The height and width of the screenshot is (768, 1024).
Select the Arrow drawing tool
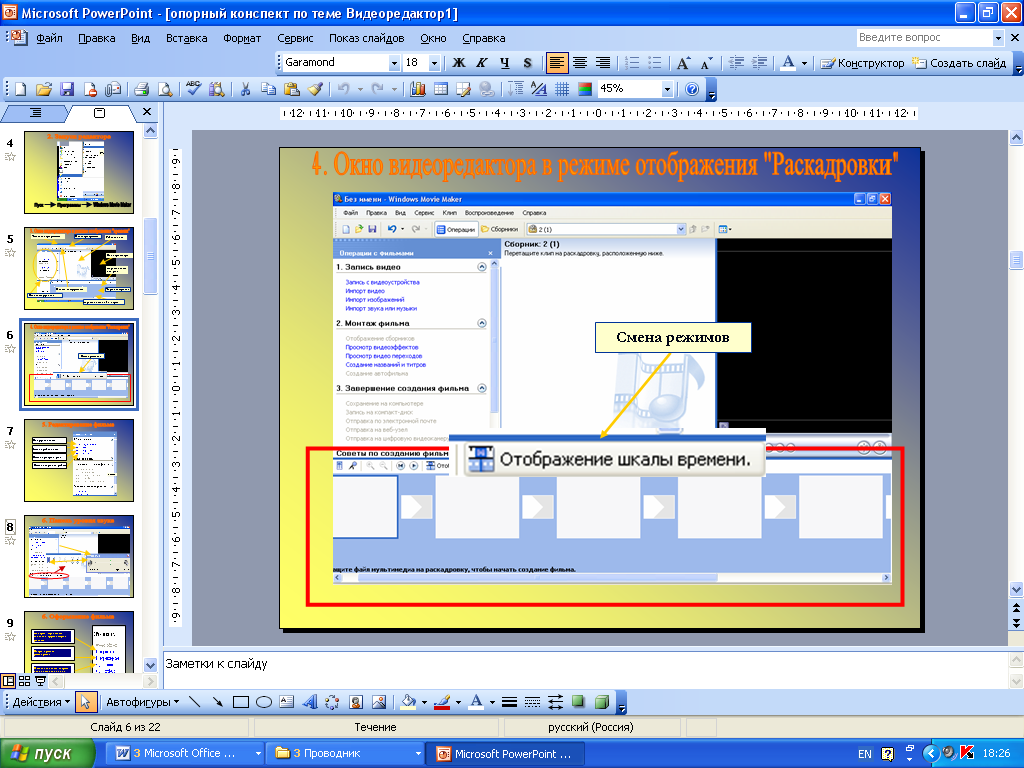pos(217,702)
